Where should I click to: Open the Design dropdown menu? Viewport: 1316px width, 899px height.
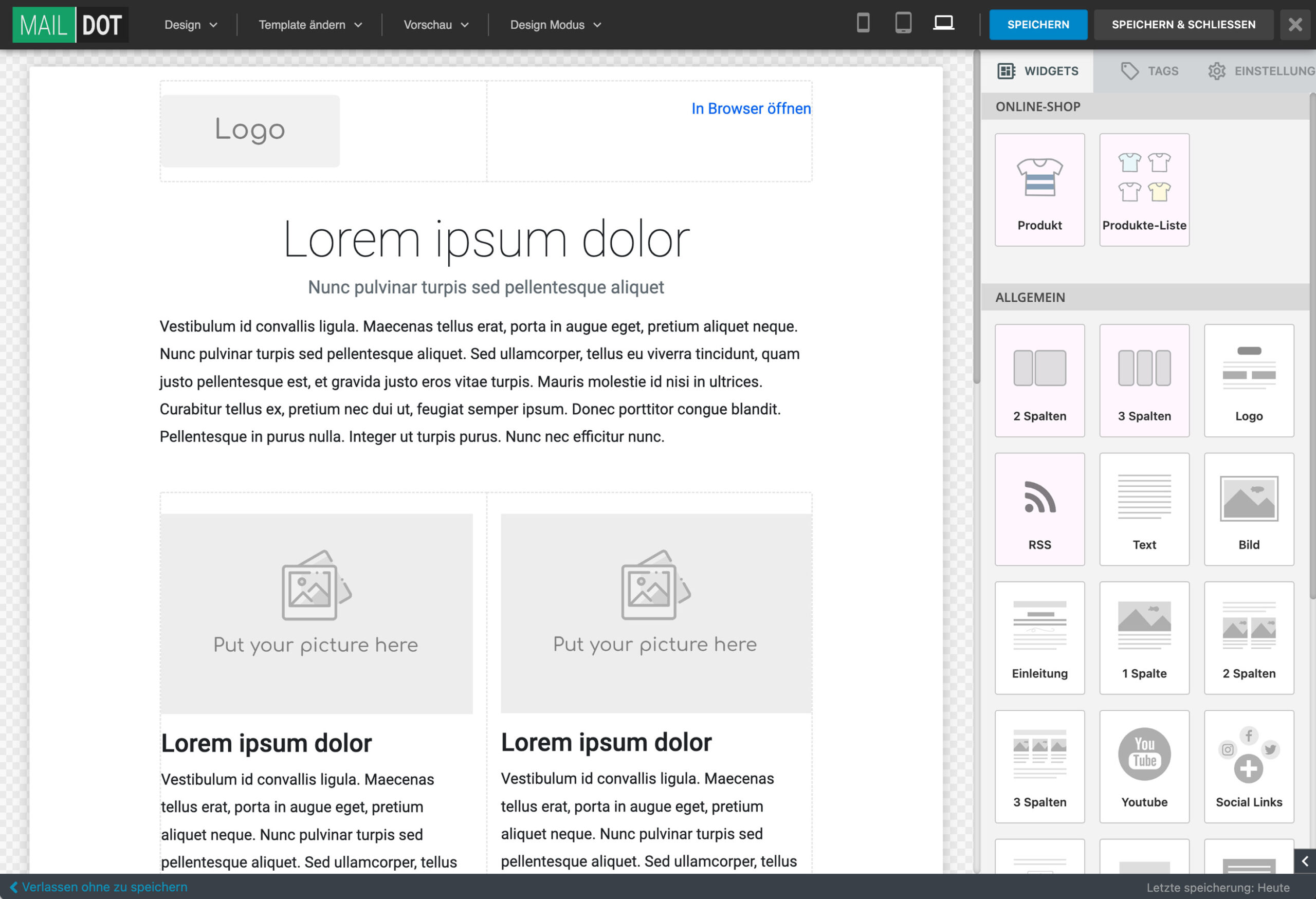point(190,25)
